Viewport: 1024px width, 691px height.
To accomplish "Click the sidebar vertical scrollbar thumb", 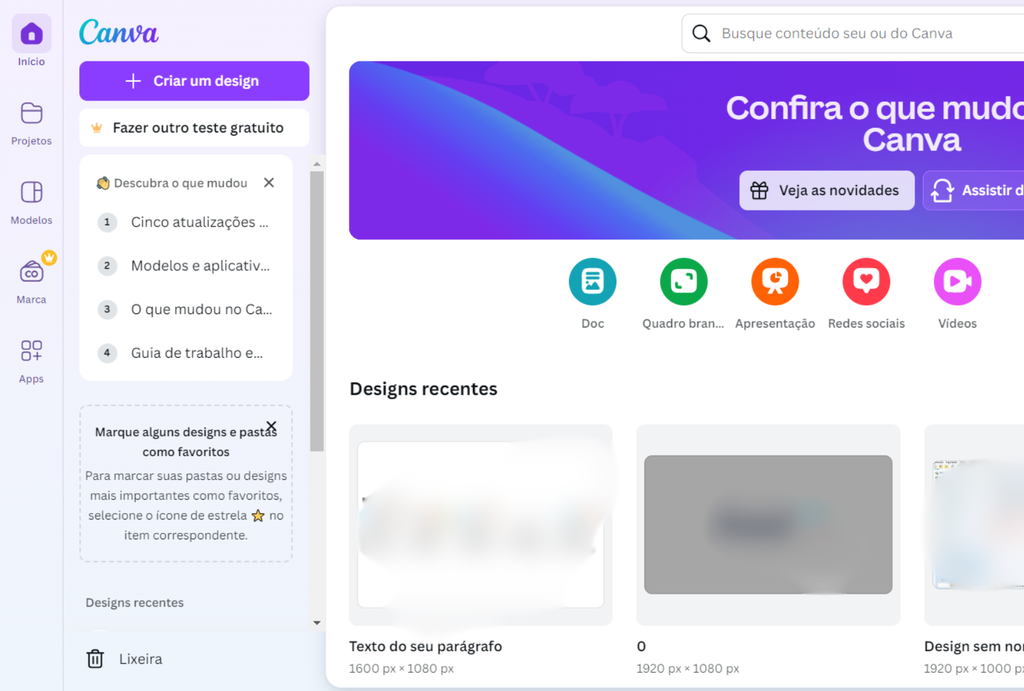I will coord(317,311).
